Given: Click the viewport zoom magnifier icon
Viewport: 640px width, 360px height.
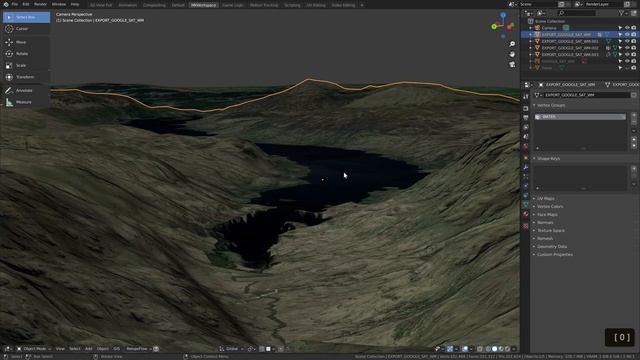Looking at the screenshot, I should (512, 44).
